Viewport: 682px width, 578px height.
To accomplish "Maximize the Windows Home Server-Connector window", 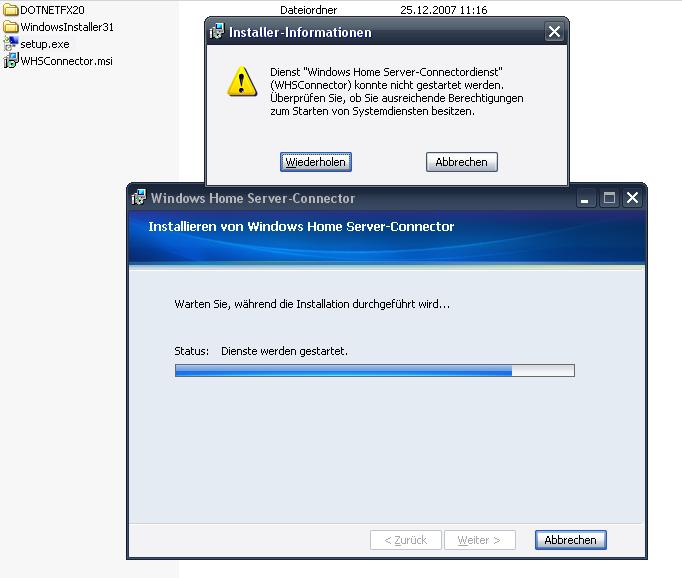I will (x=609, y=198).
